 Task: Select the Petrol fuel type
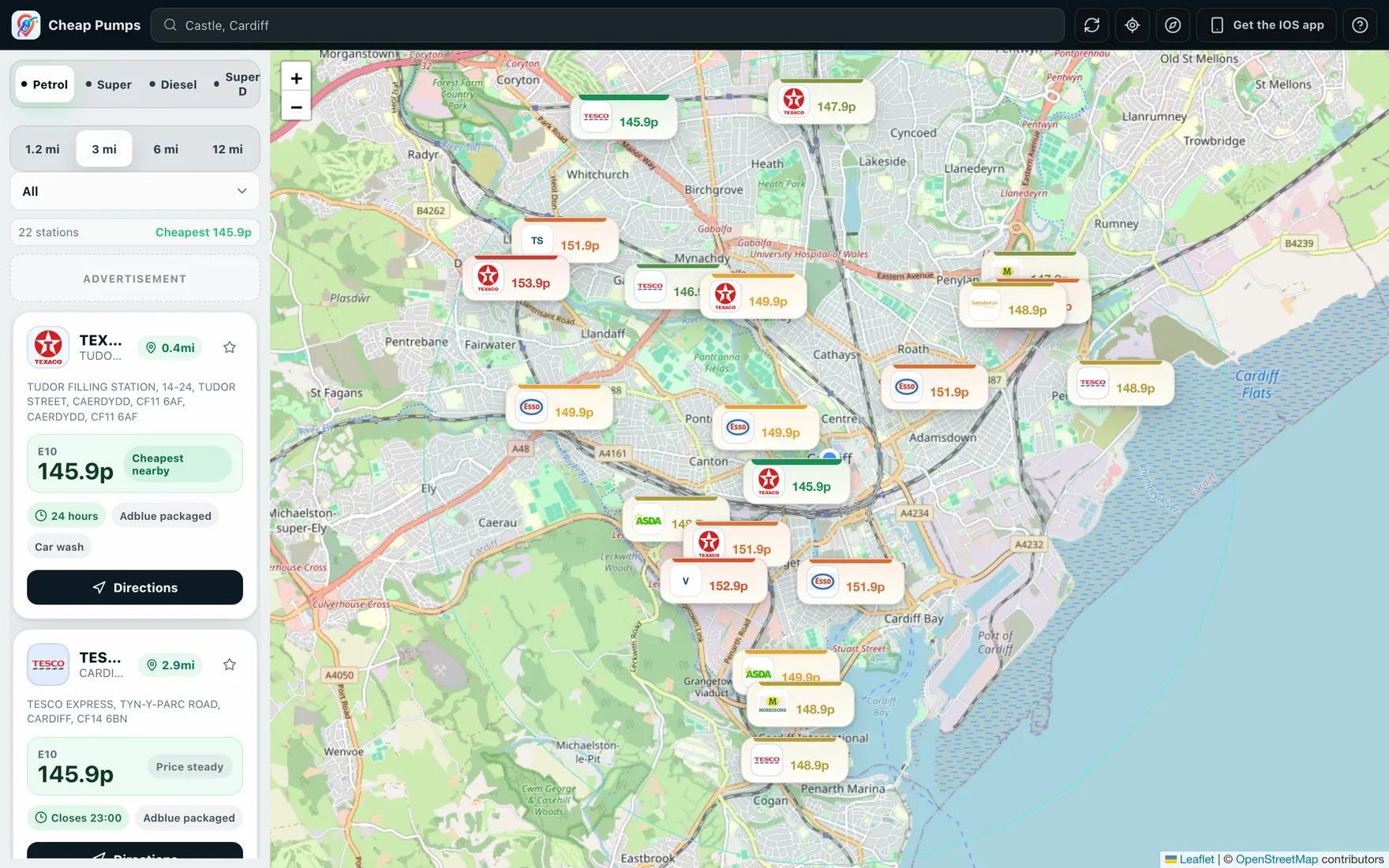coord(44,84)
